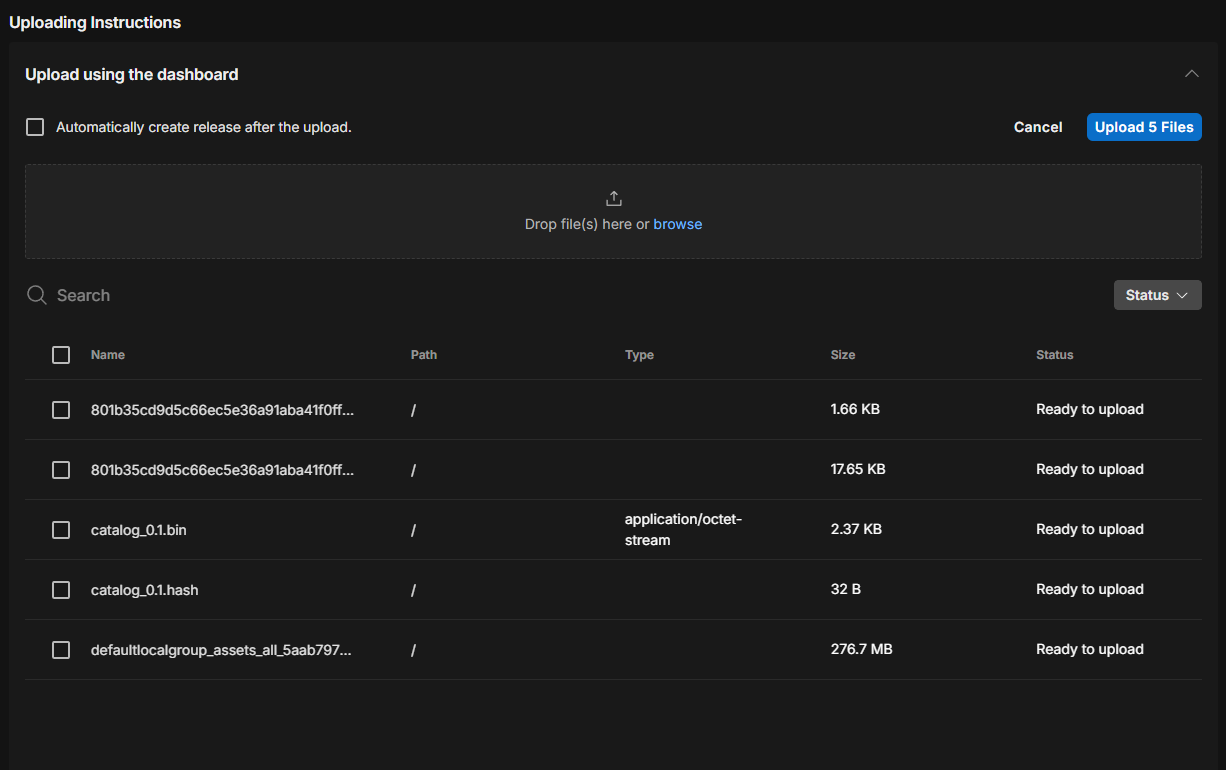Check the defaultlocalgroup_assets_all row checkbox
The image size is (1226, 770).
(61, 650)
